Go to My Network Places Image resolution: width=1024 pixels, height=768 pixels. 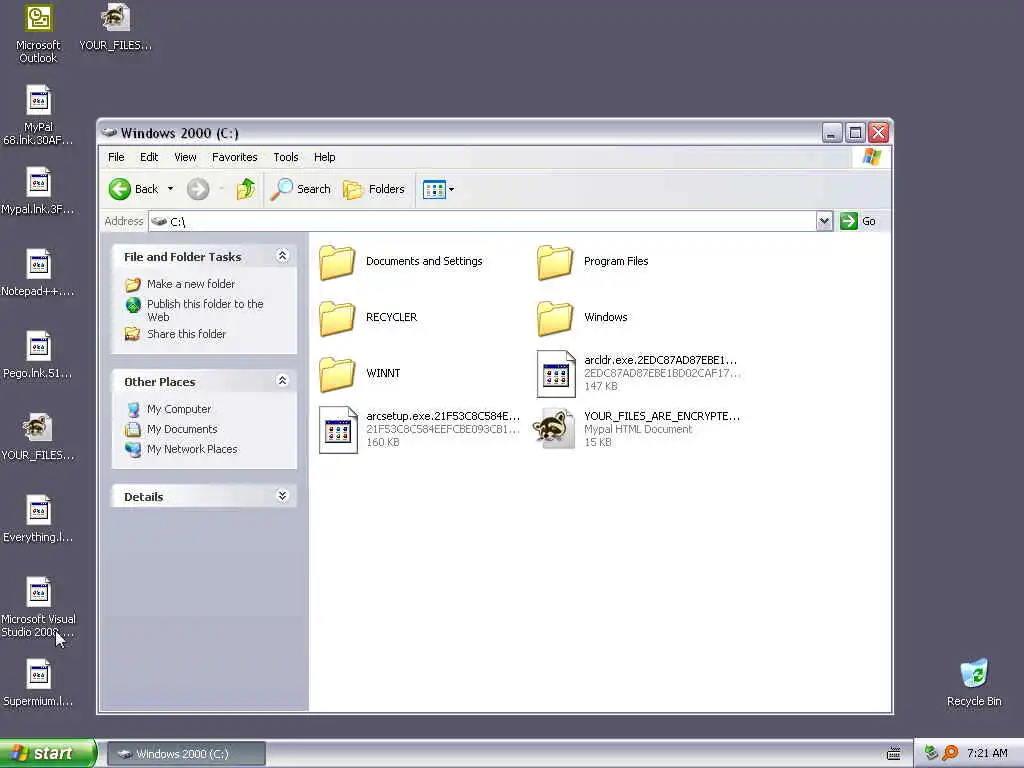coord(192,449)
